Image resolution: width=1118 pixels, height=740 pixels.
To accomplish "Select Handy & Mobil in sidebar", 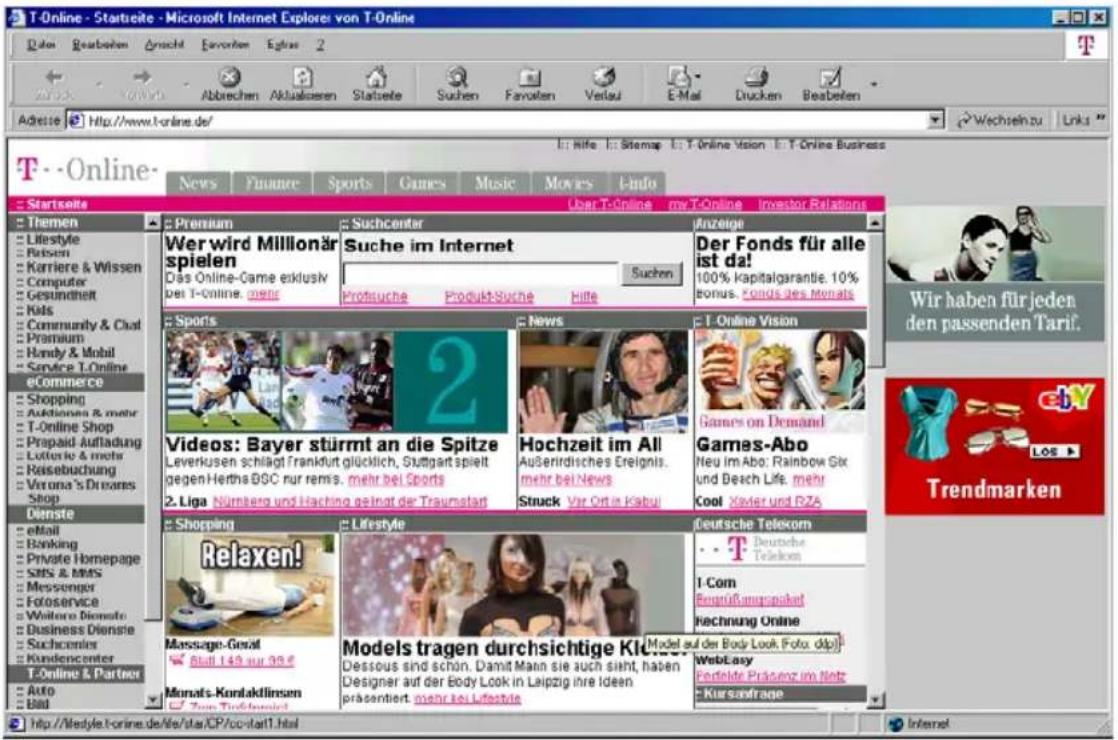I will (71, 352).
